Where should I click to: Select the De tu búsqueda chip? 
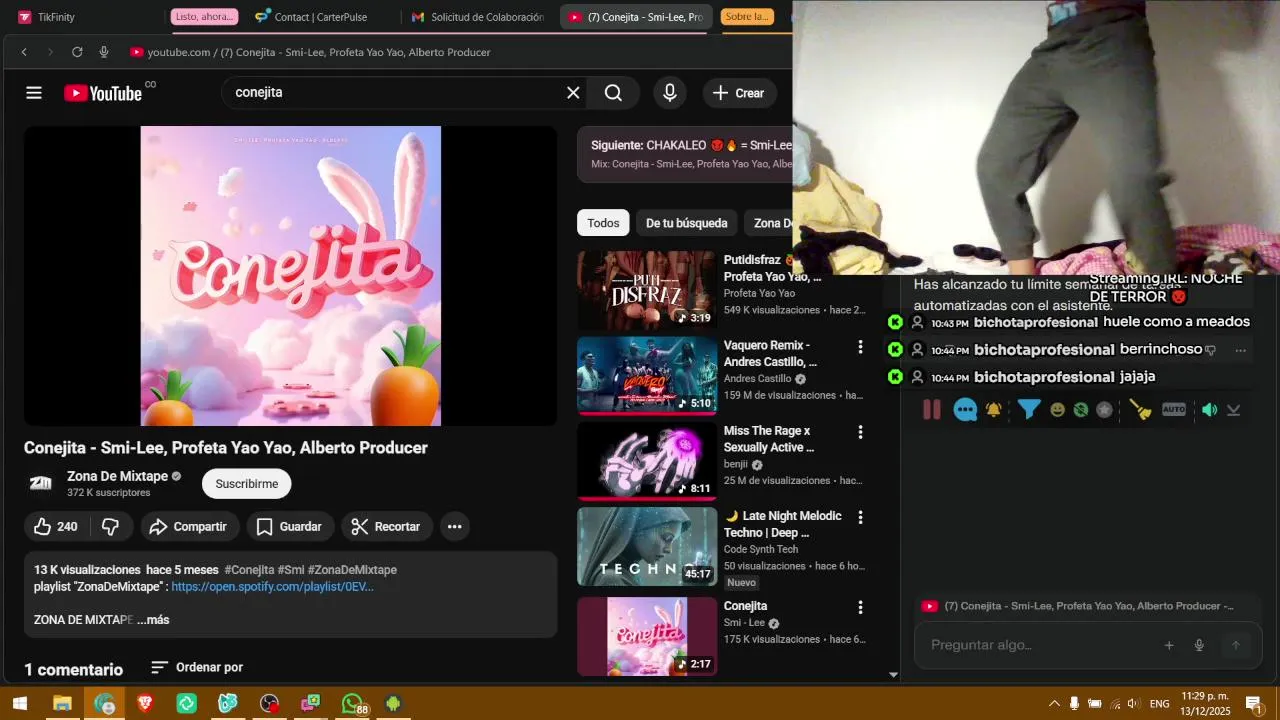[687, 223]
